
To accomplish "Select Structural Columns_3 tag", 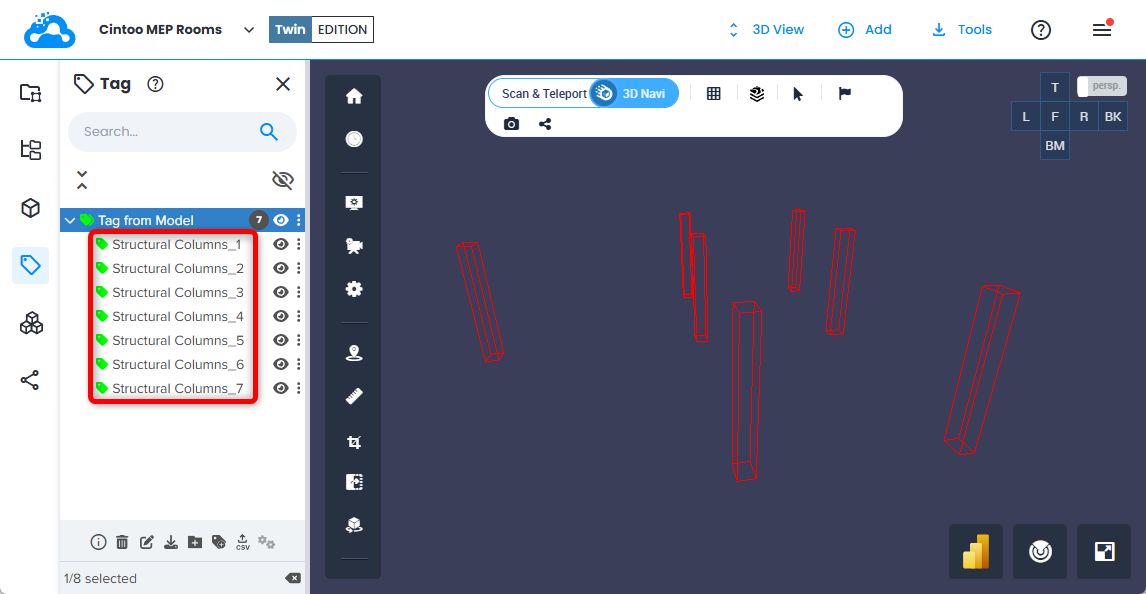I will (x=178, y=292).
